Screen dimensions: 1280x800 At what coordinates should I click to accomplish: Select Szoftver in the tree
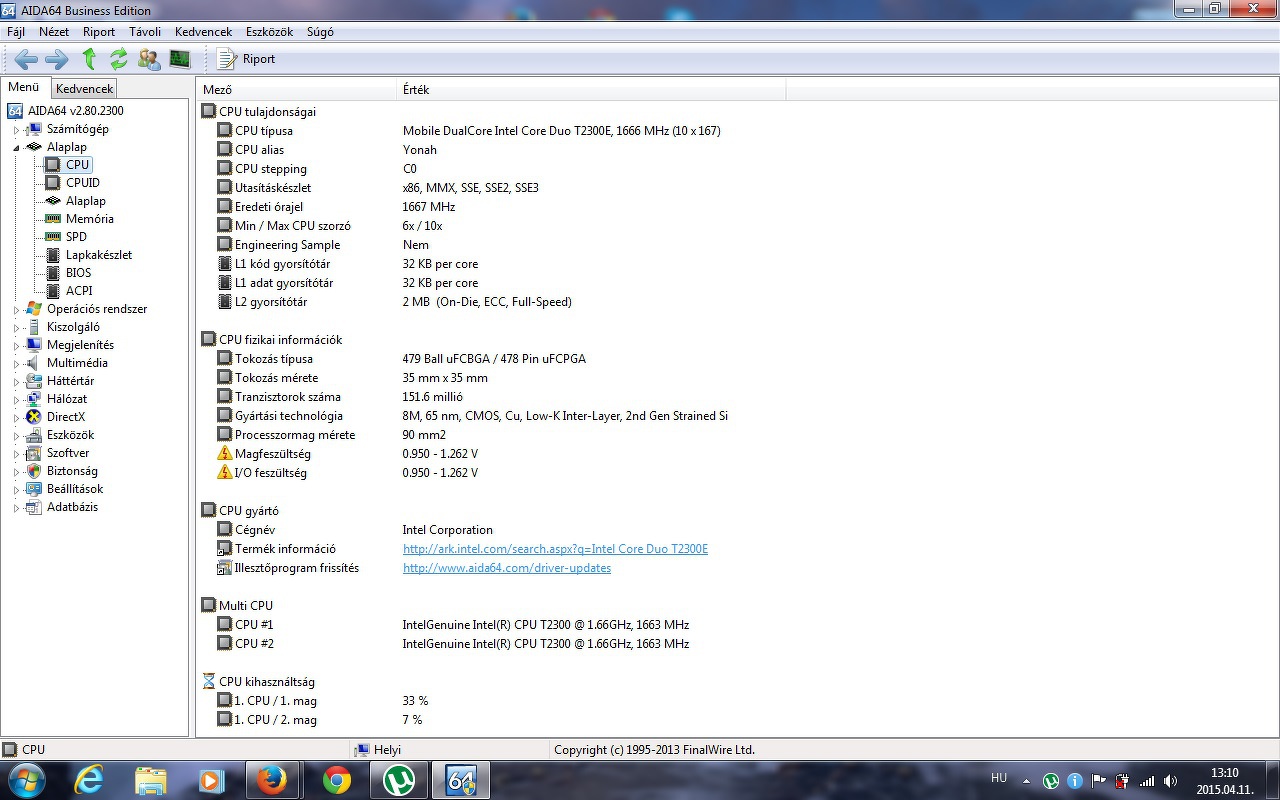point(68,453)
